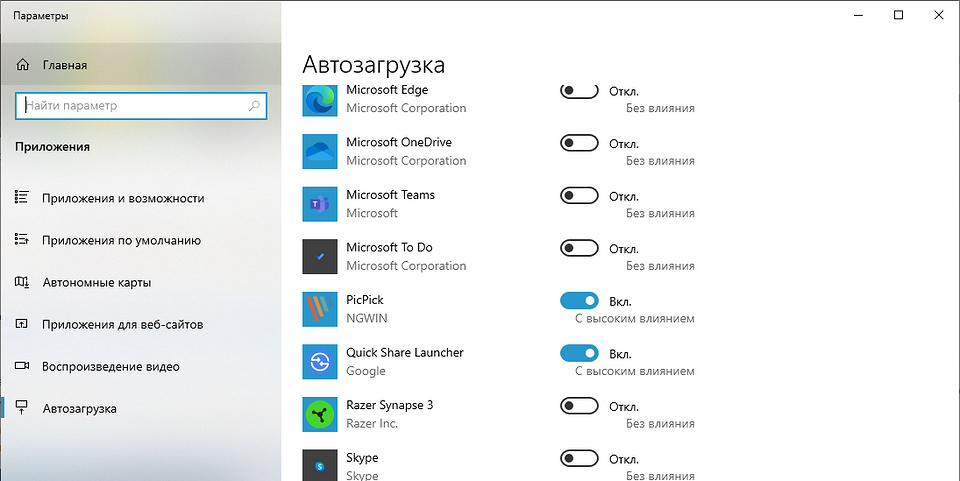The height and width of the screenshot is (481, 960).
Task: Click the PicPick name text
Action: point(365,300)
